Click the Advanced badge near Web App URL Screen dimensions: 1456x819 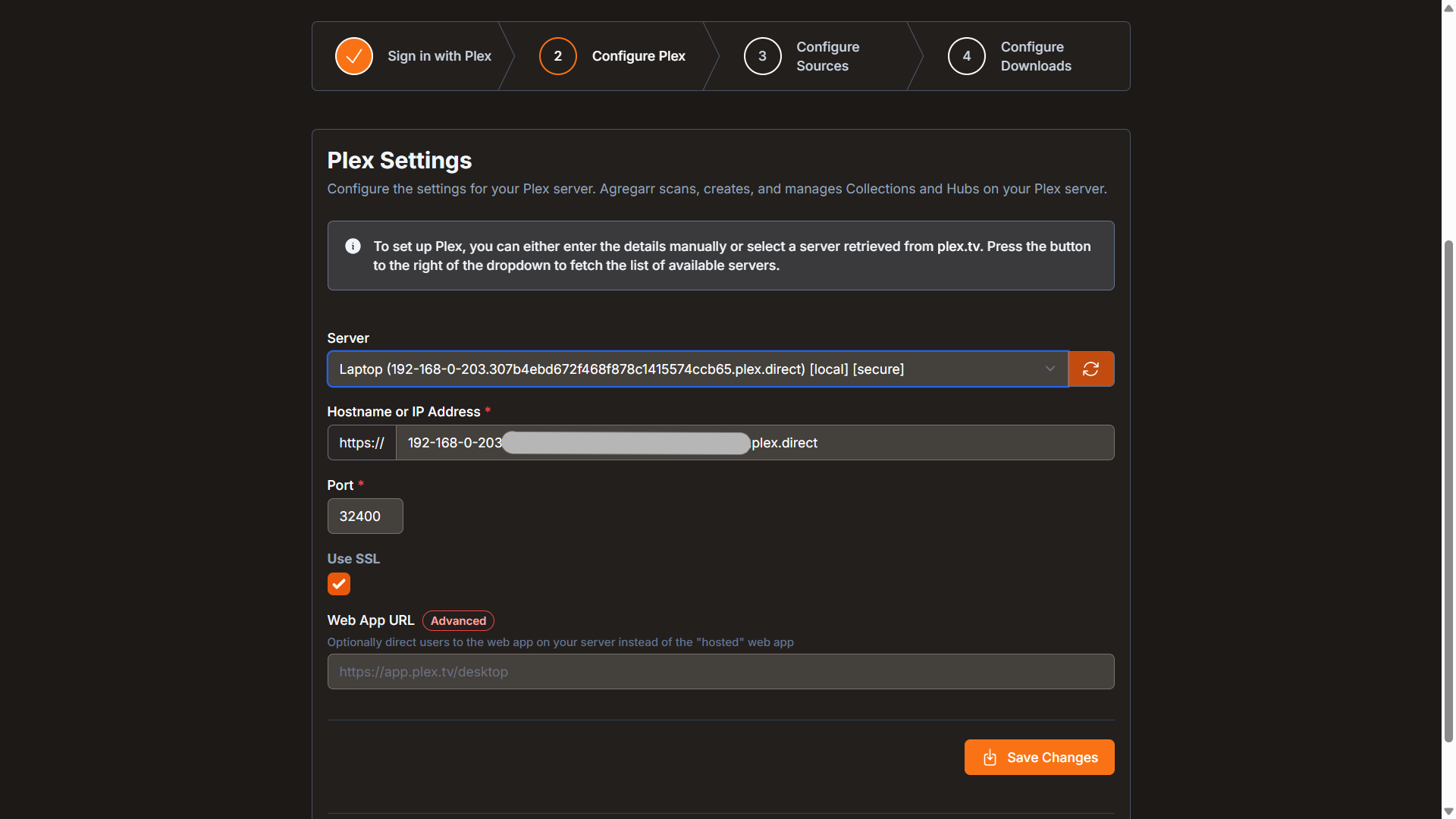(458, 620)
